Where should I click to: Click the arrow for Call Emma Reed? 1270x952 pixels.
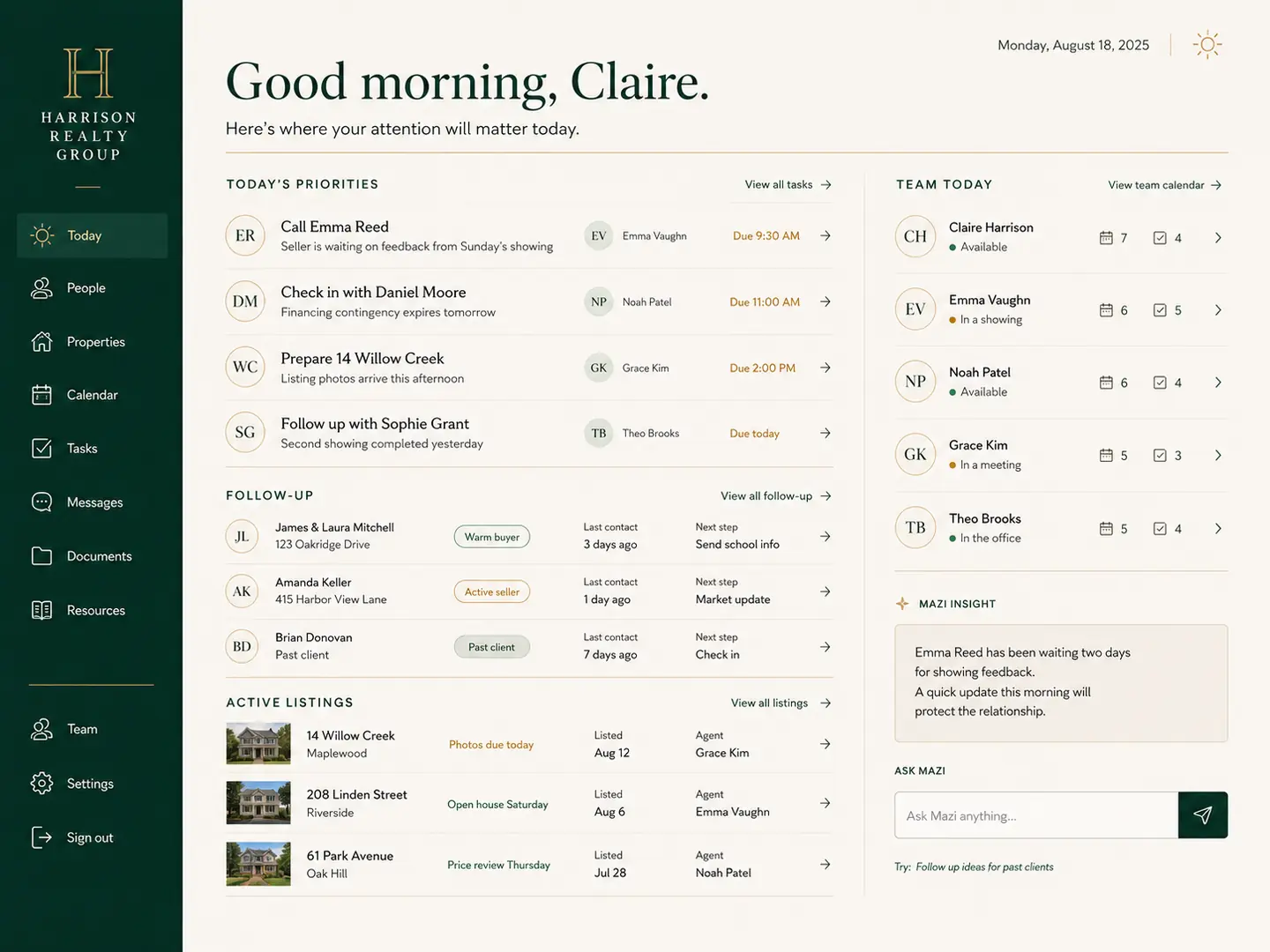(825, 236)
